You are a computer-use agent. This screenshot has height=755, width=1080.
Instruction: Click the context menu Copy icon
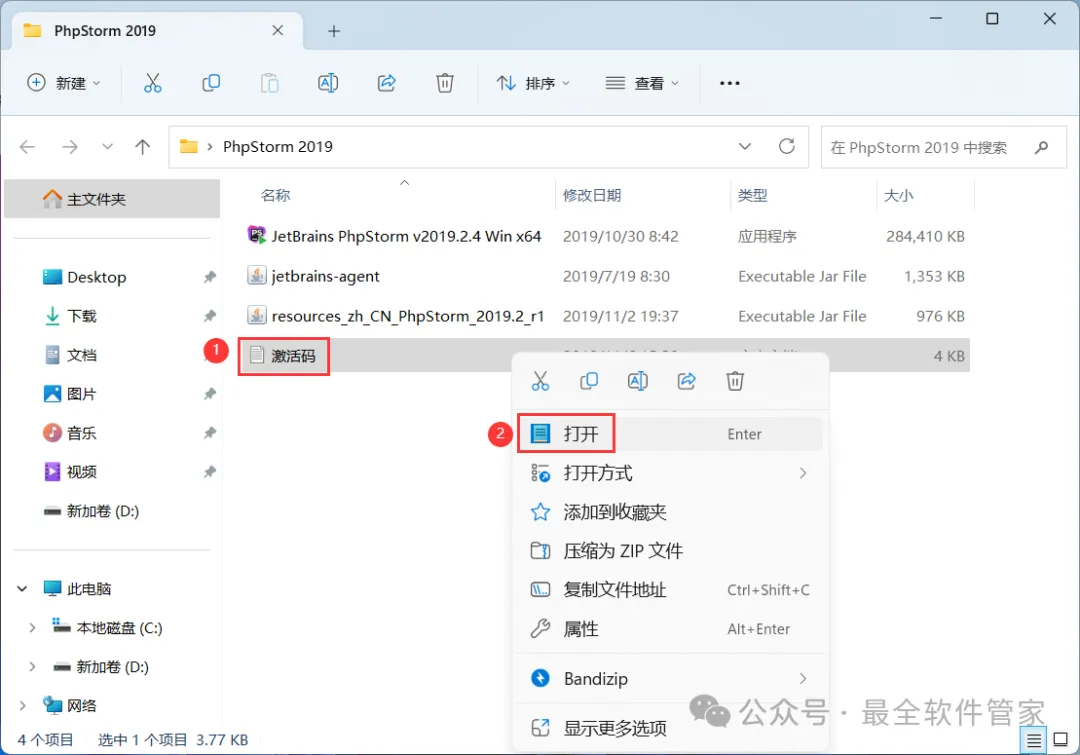click(589, 381)
